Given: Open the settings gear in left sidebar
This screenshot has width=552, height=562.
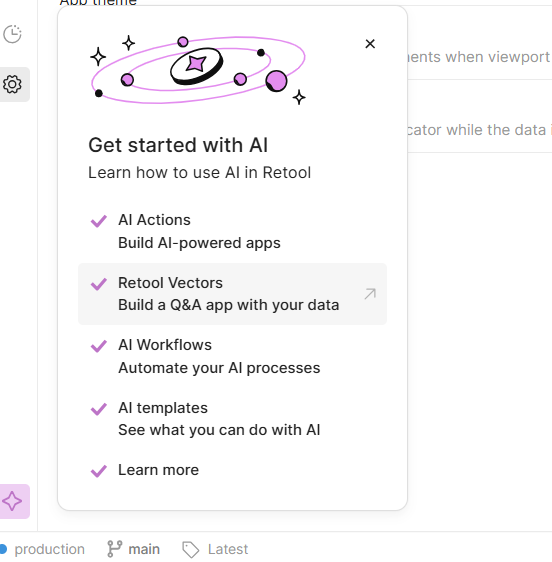Looking at the screenshot, I should point(12,84).
